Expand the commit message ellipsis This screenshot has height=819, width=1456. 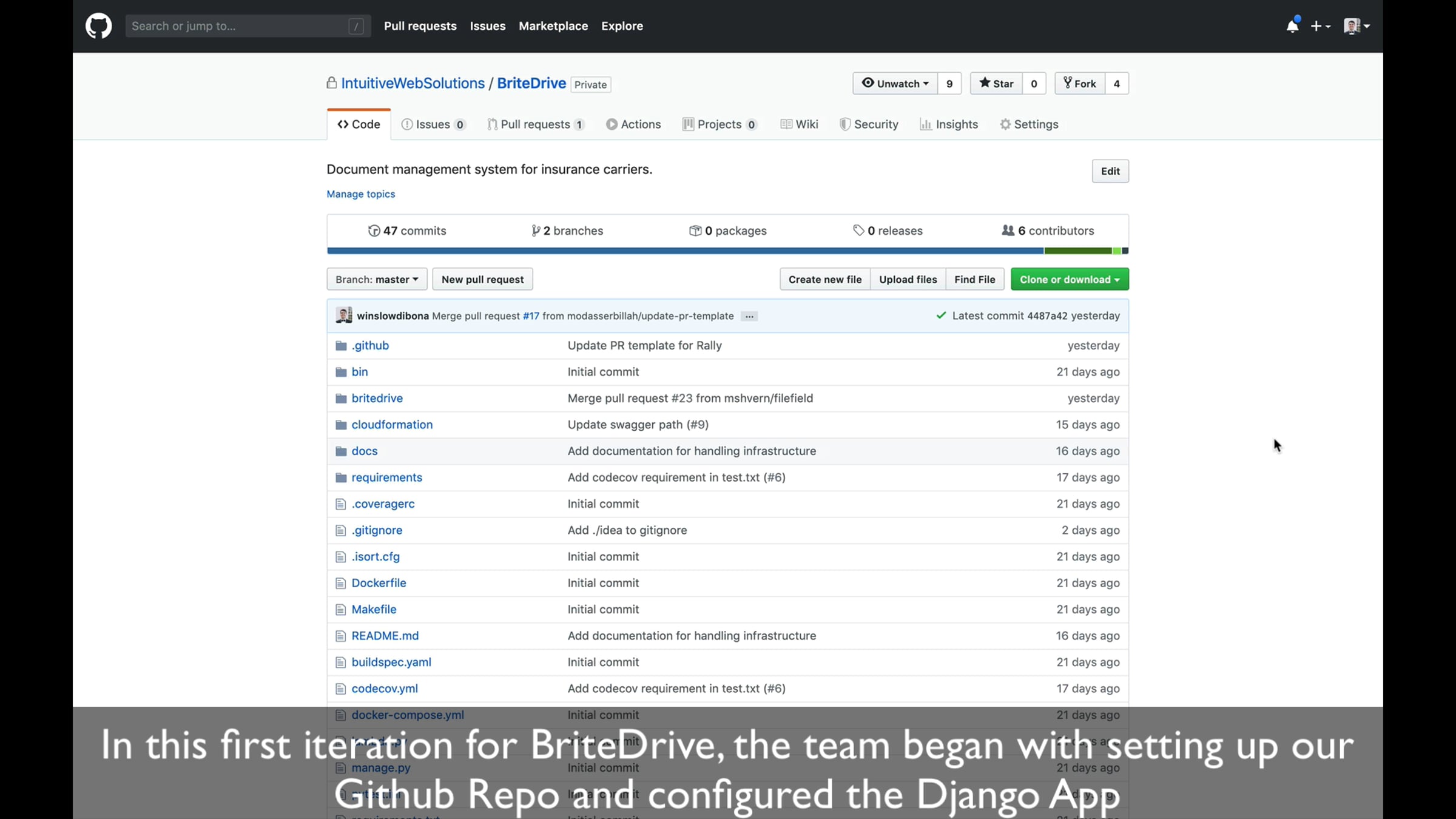pyautogui.click(x=749, y=316)
